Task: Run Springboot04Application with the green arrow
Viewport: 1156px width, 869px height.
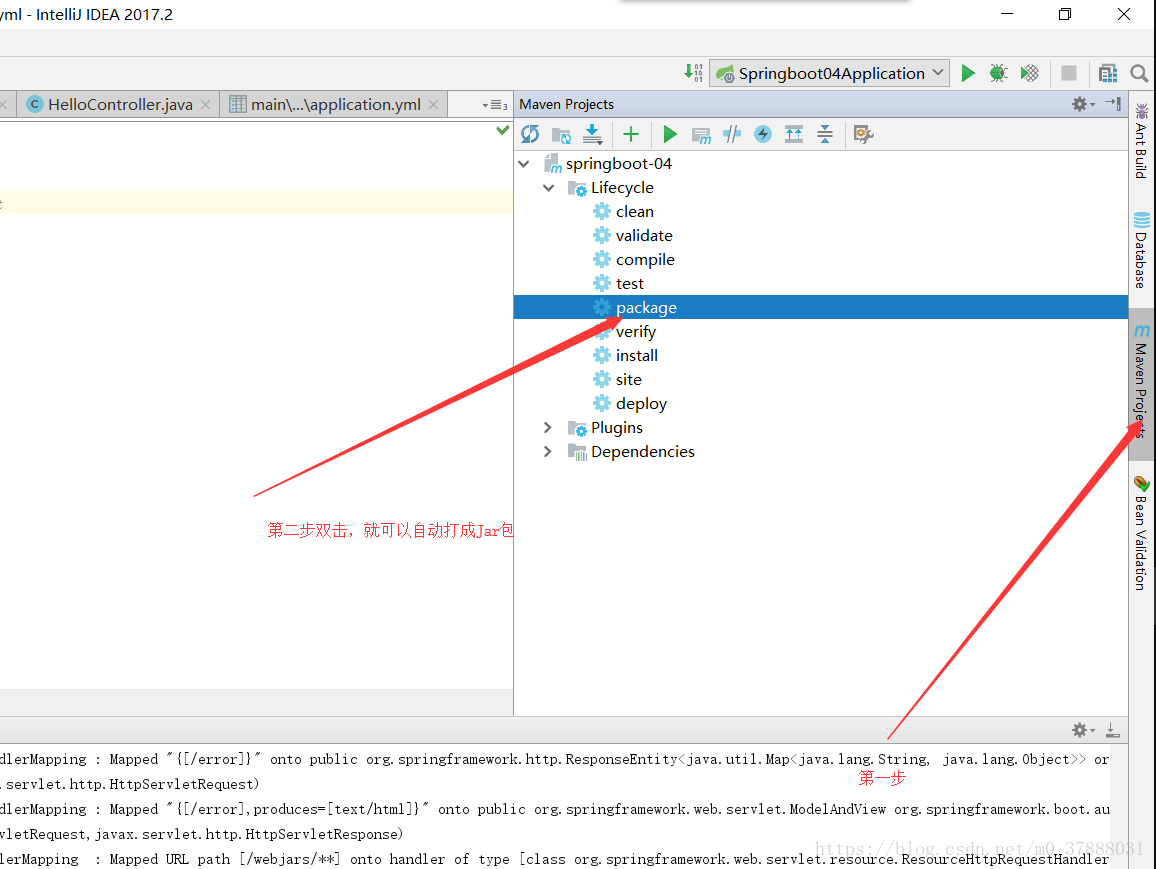Action: pos(968,73)
